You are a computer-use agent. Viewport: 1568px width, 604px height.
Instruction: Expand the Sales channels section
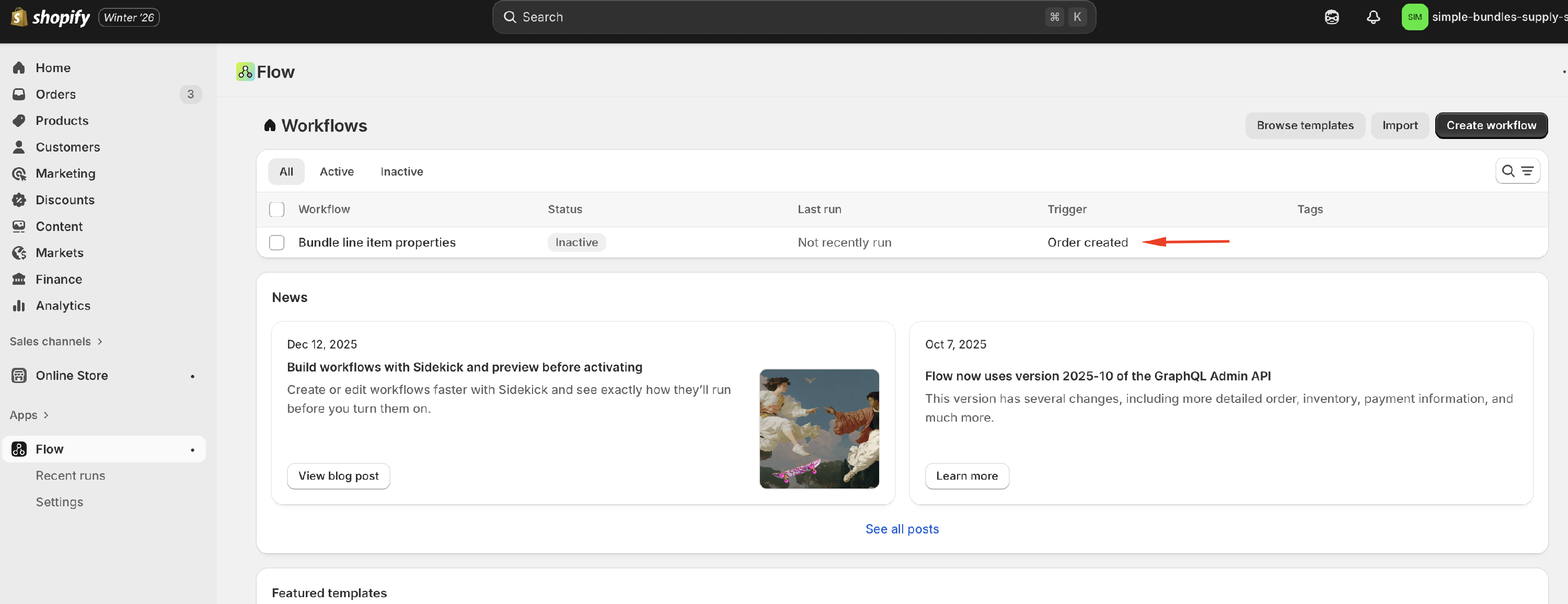tap(56, 341)
